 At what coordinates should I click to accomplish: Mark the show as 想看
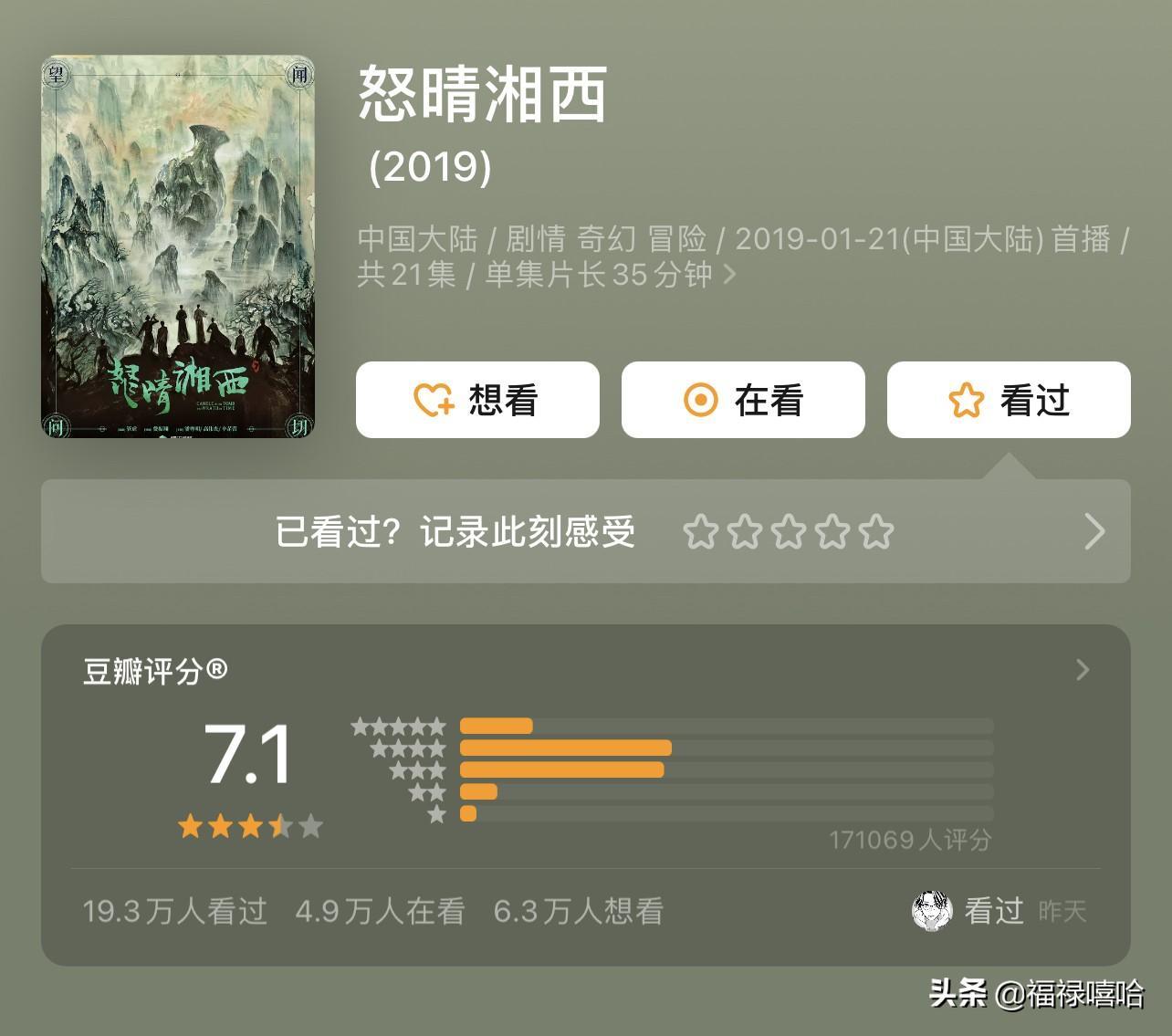(x=477, y=400)
